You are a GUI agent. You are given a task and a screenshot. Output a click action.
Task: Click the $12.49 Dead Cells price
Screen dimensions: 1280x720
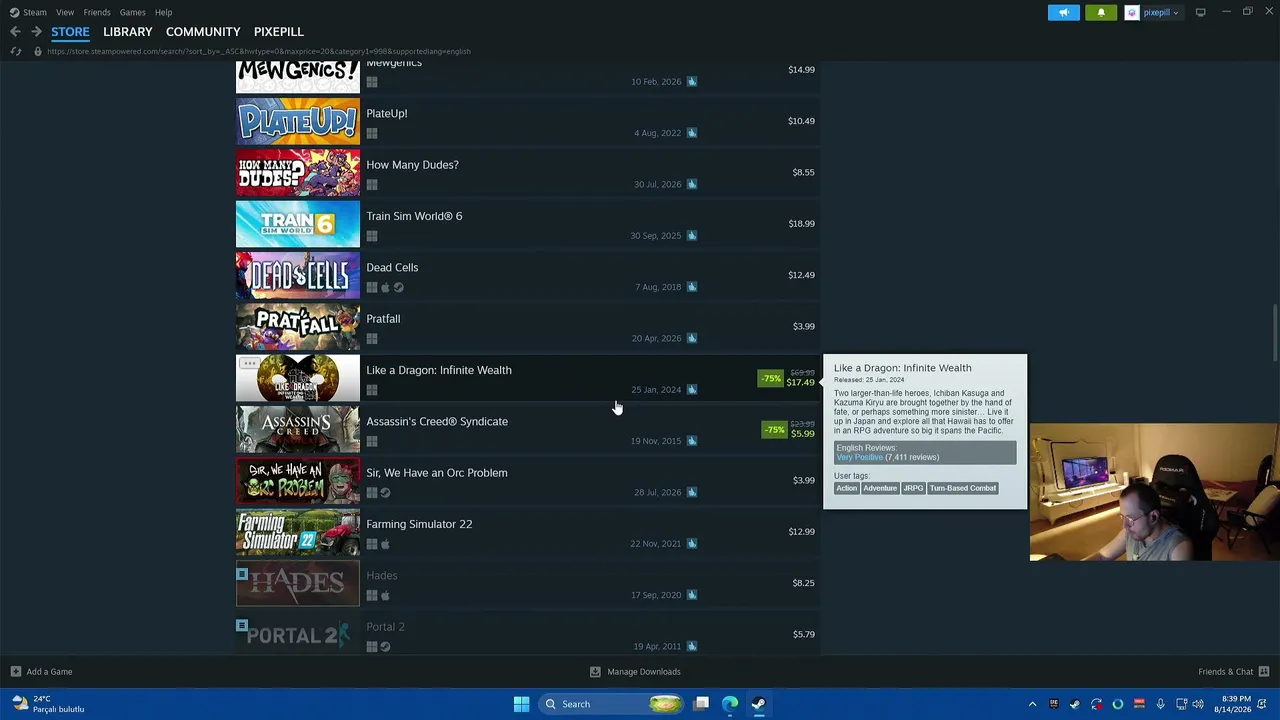(801, 275)
